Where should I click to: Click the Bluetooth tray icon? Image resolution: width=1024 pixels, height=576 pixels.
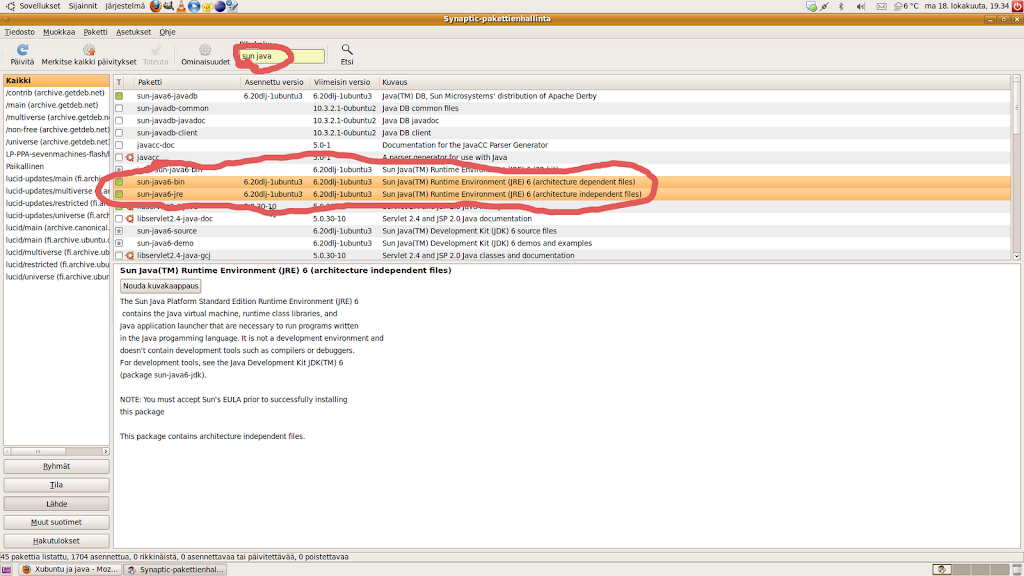(841, 7)
